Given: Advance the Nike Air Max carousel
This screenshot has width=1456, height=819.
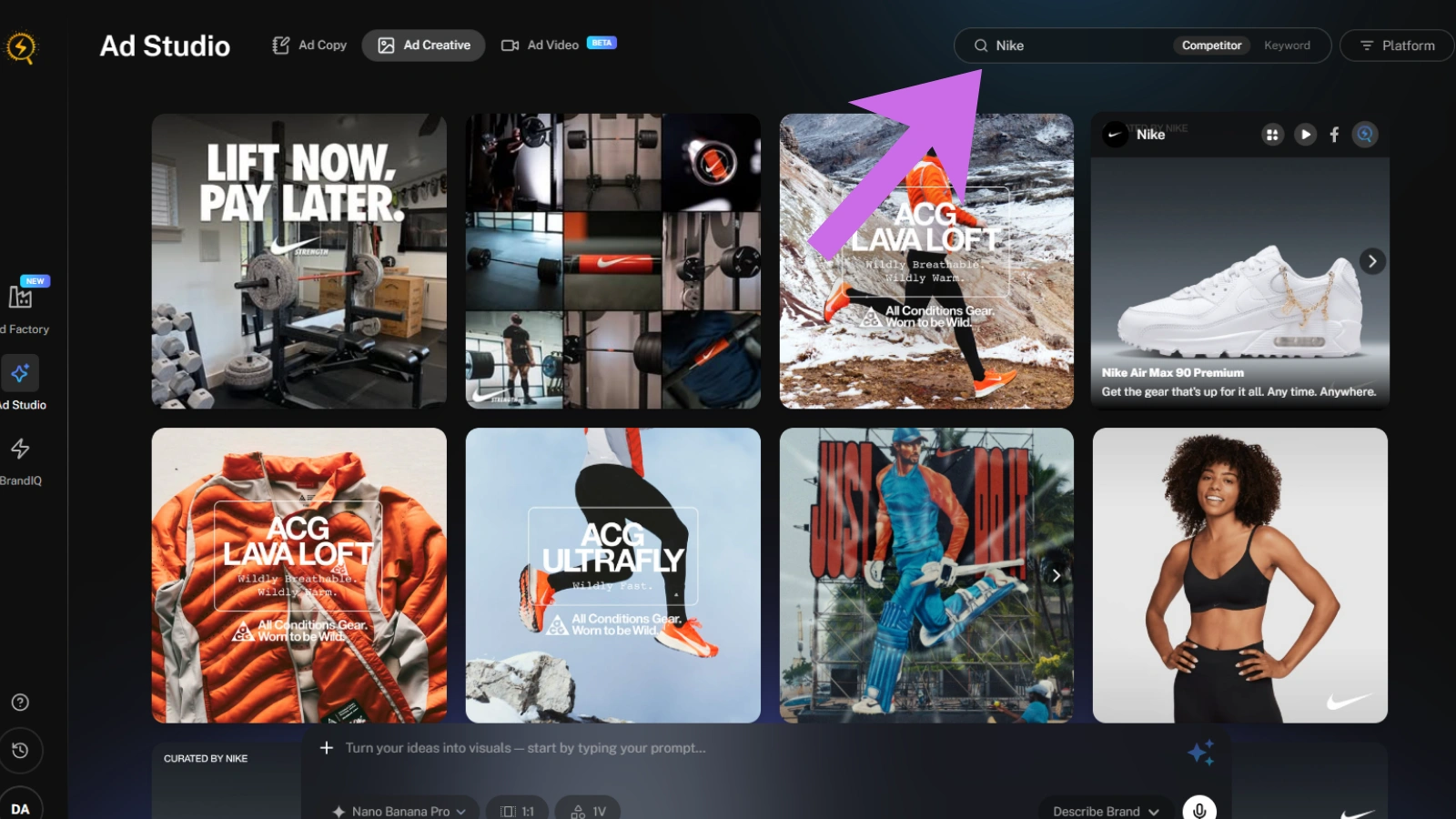Looking at the screenshot, I should coord(1372,261).
